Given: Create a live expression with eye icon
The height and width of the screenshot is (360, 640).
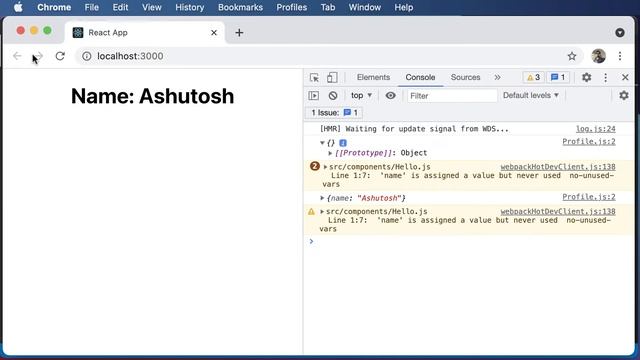Looking at the screenshot, I should 390,96.
